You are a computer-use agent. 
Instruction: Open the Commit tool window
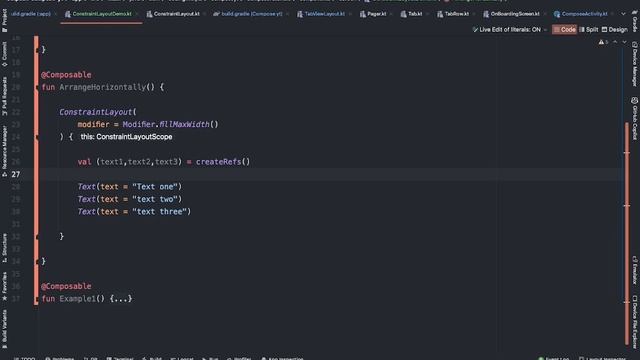[4, 54]
